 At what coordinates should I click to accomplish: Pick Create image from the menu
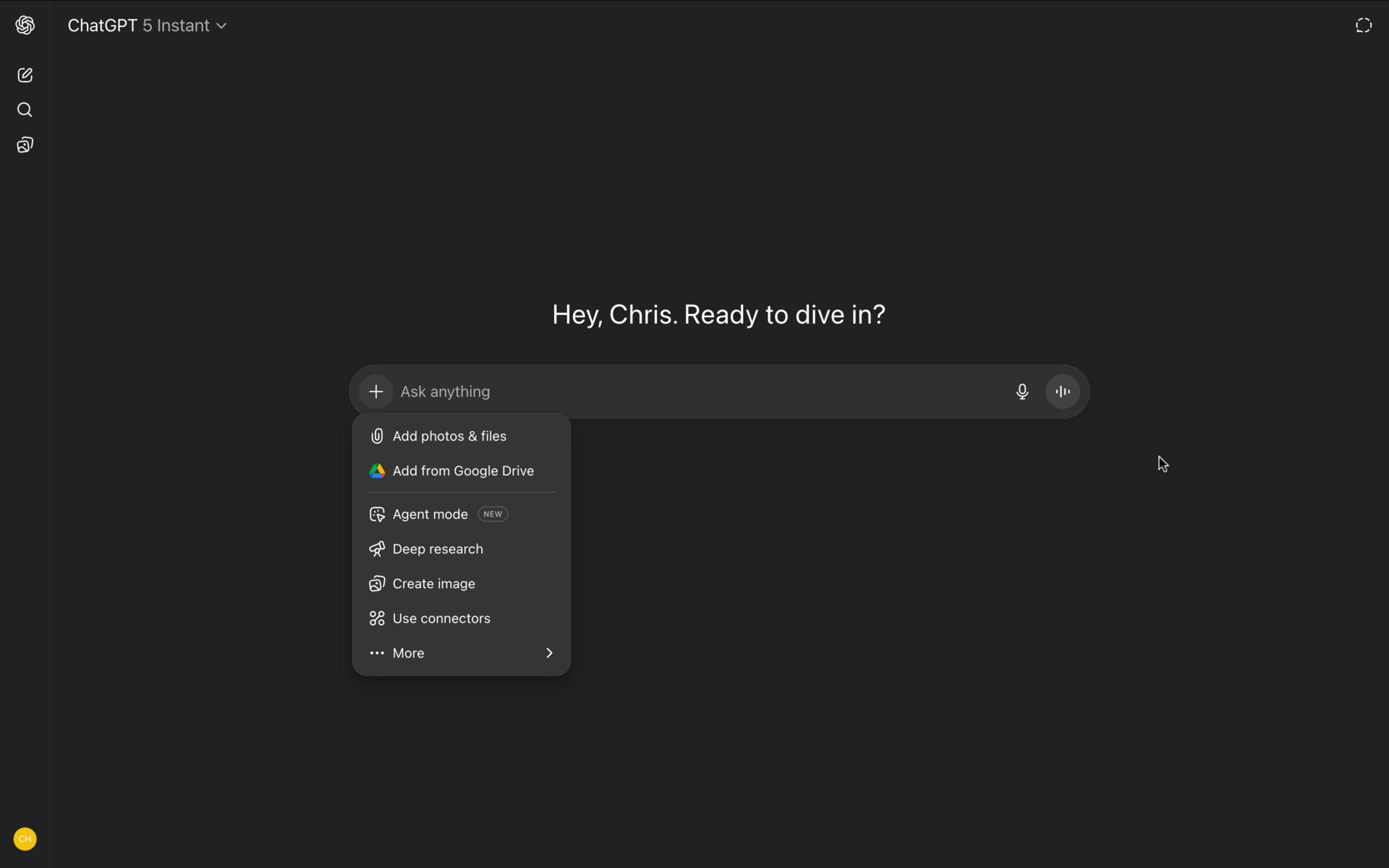[x=462, y=584]
